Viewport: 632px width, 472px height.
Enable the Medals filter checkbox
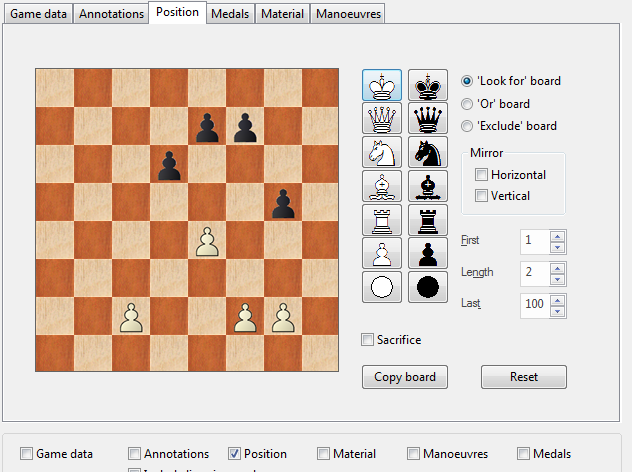tap(523, 453)
